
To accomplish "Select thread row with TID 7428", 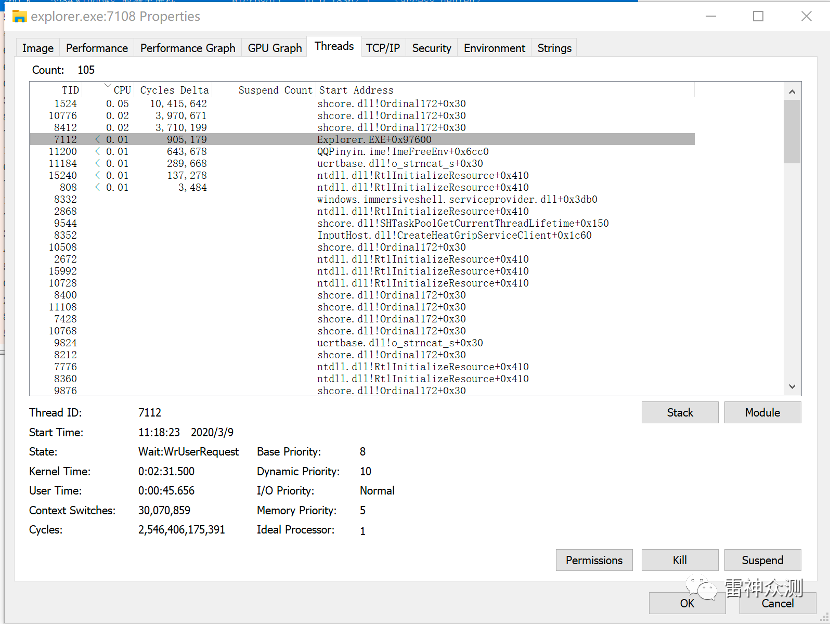I will [362, 319].
